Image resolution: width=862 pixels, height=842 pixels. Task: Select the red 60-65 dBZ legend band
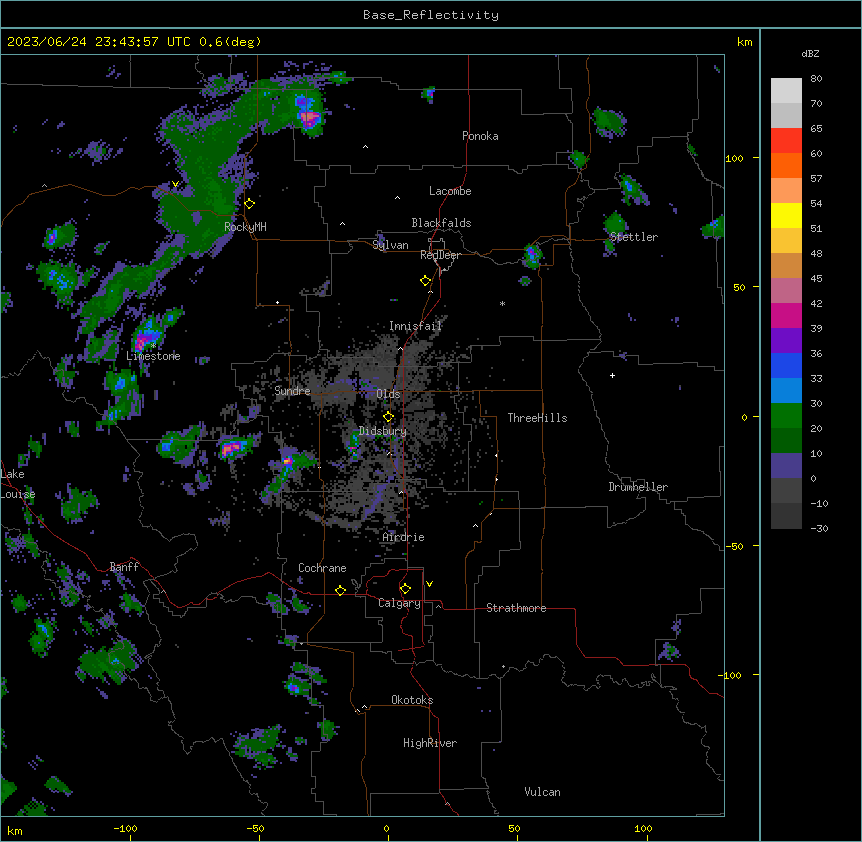(x=786, y=140)
